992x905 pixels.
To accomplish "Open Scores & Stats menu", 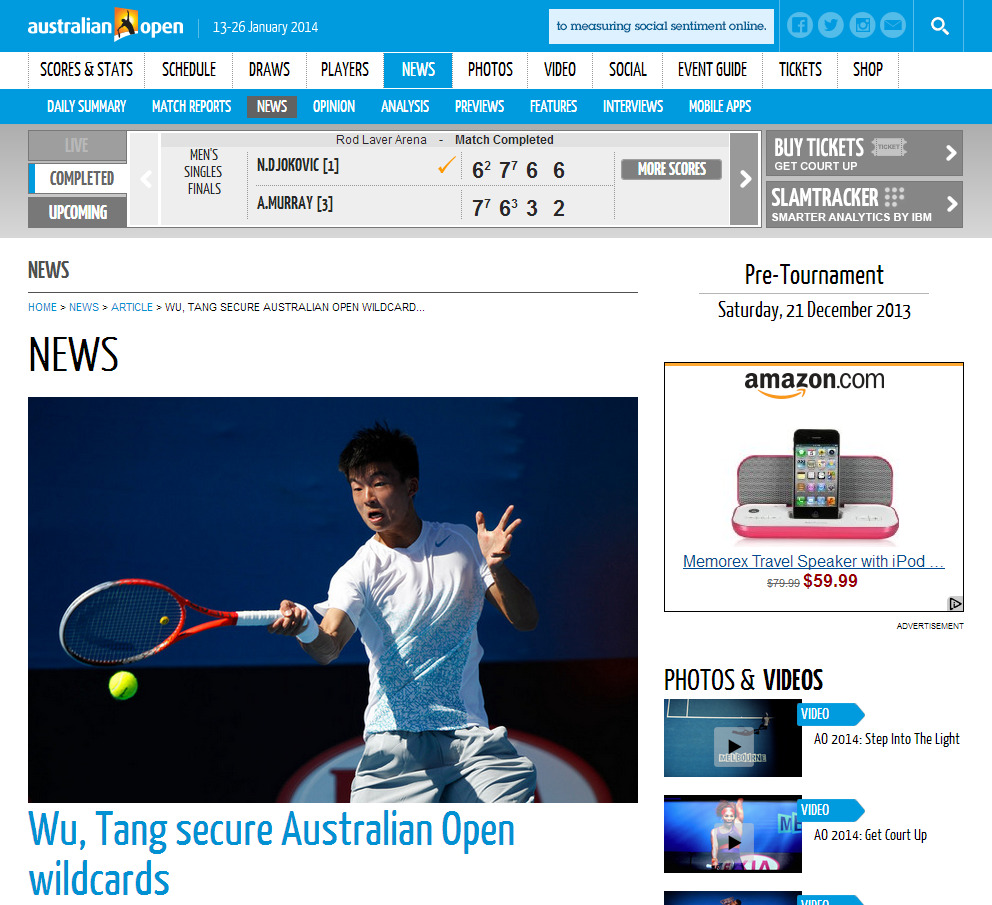I will pos(87,70).
